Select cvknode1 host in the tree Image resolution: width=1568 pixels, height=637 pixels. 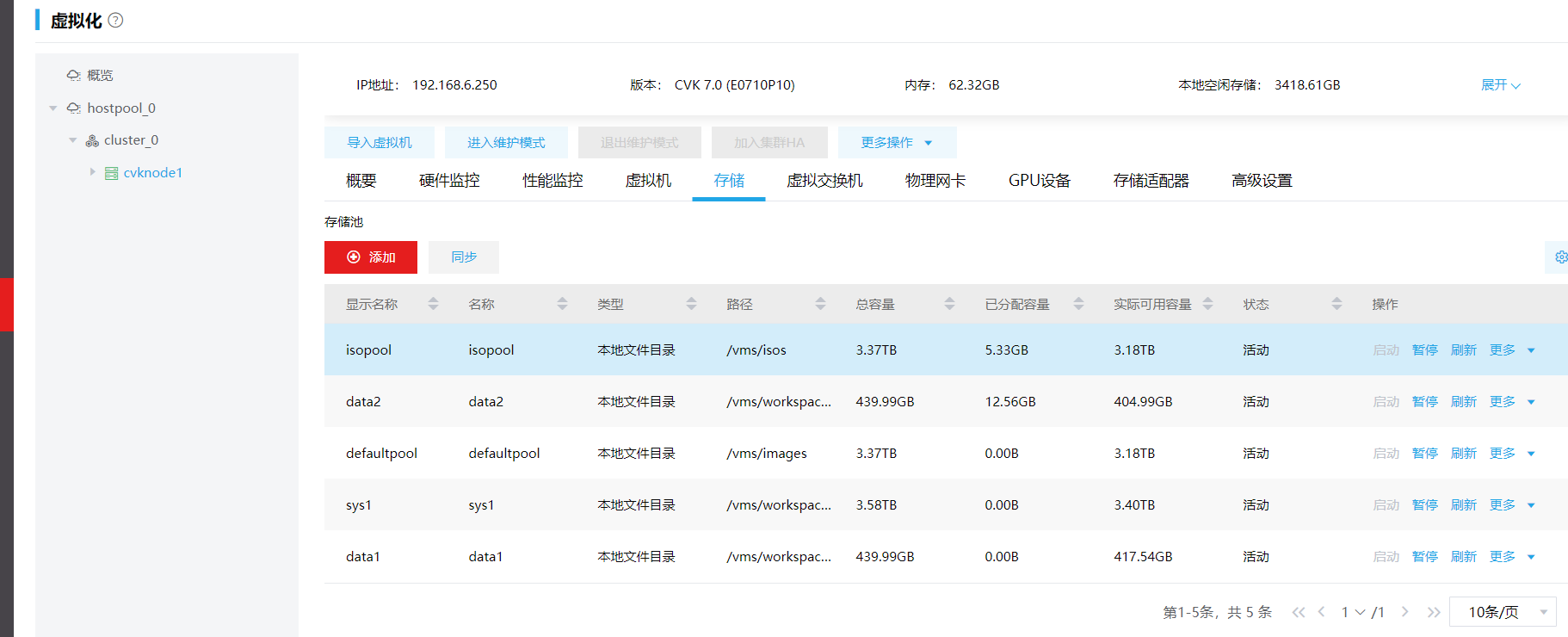(153, 173)
